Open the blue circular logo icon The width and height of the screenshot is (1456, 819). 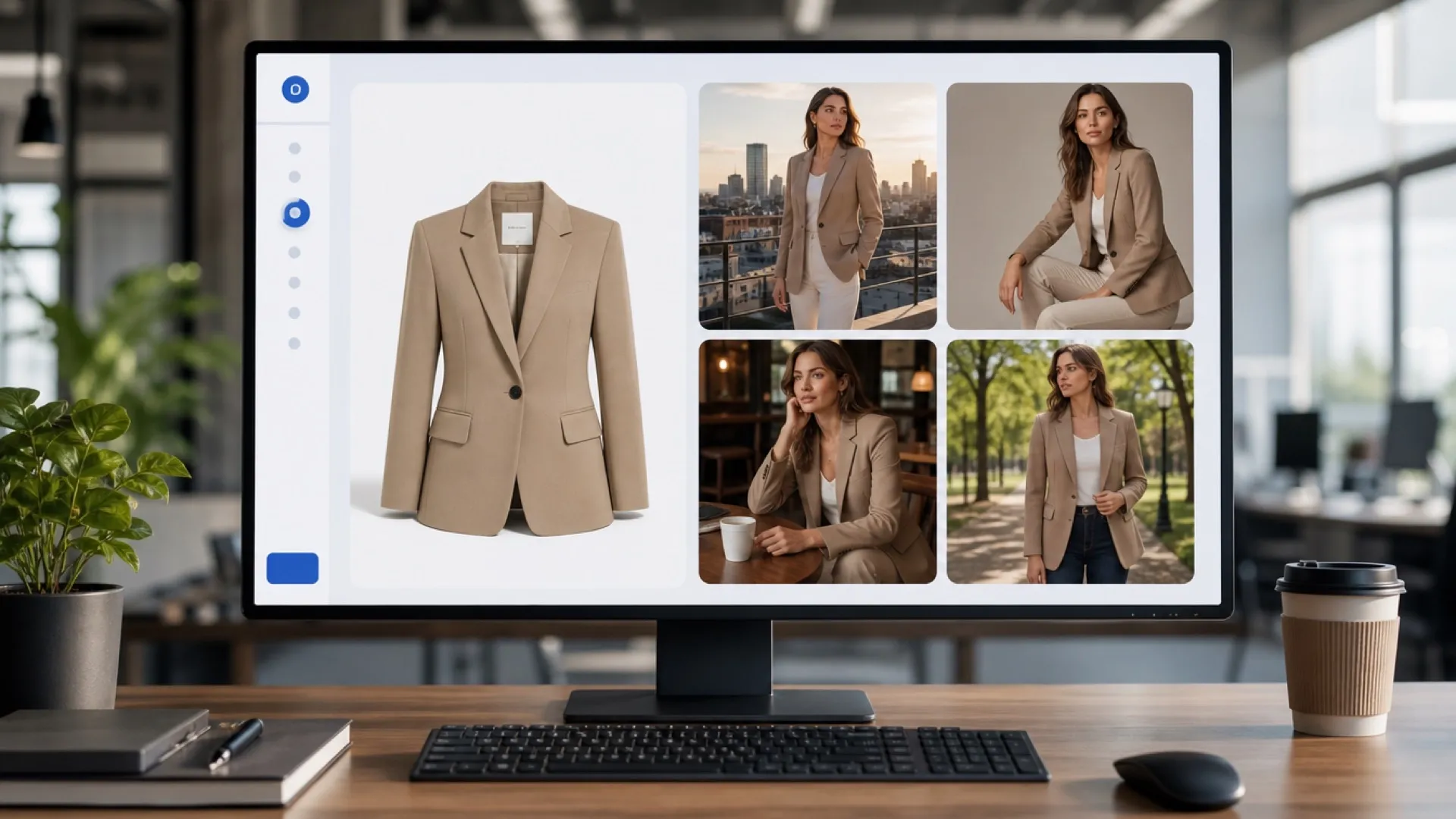coord(295,89)
